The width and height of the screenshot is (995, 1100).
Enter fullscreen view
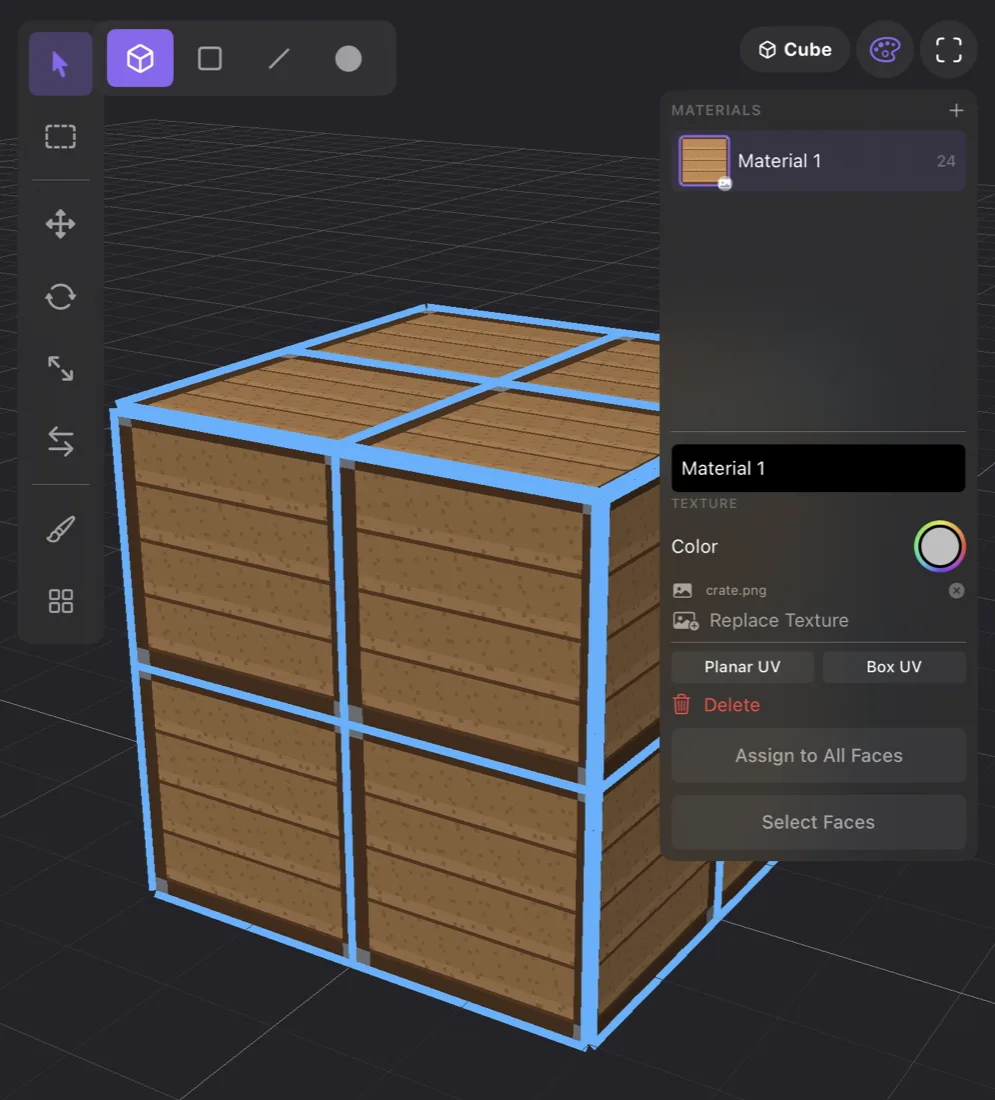click(949, 50)
